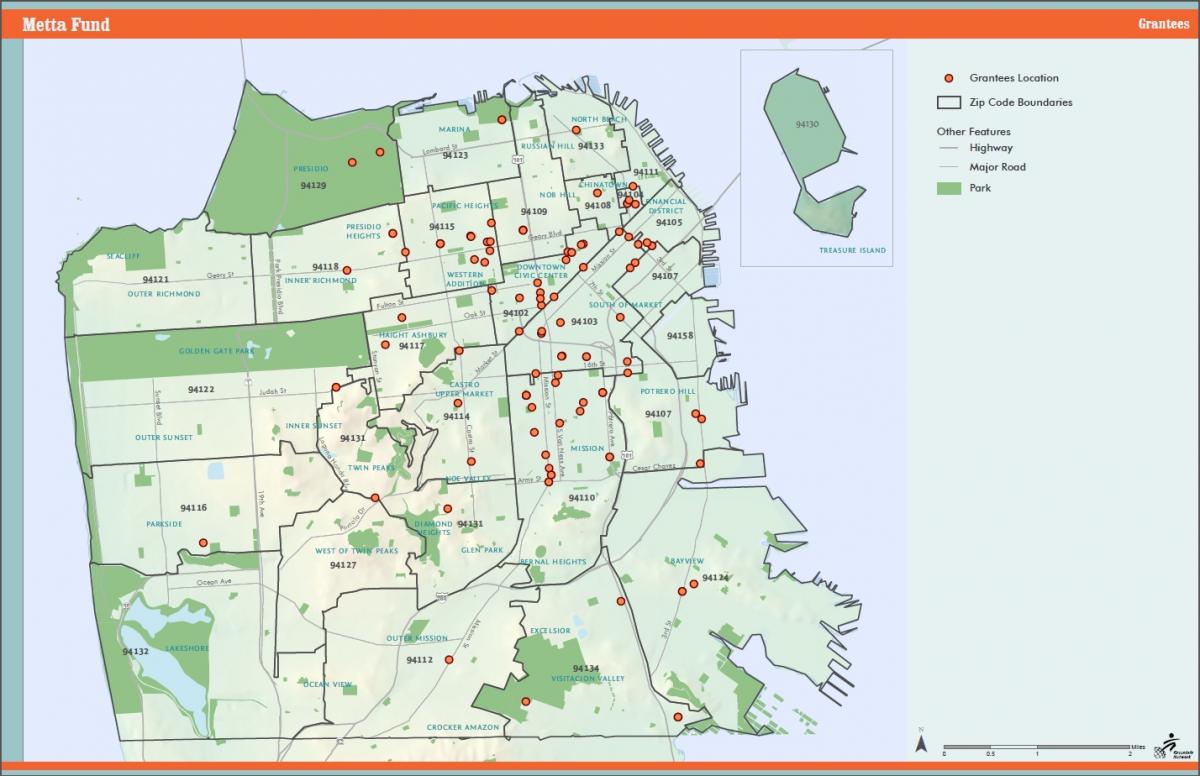1200x776 pixels.
Task: Click the "Seacliff" neighborhood label
Action: [122, 257]
